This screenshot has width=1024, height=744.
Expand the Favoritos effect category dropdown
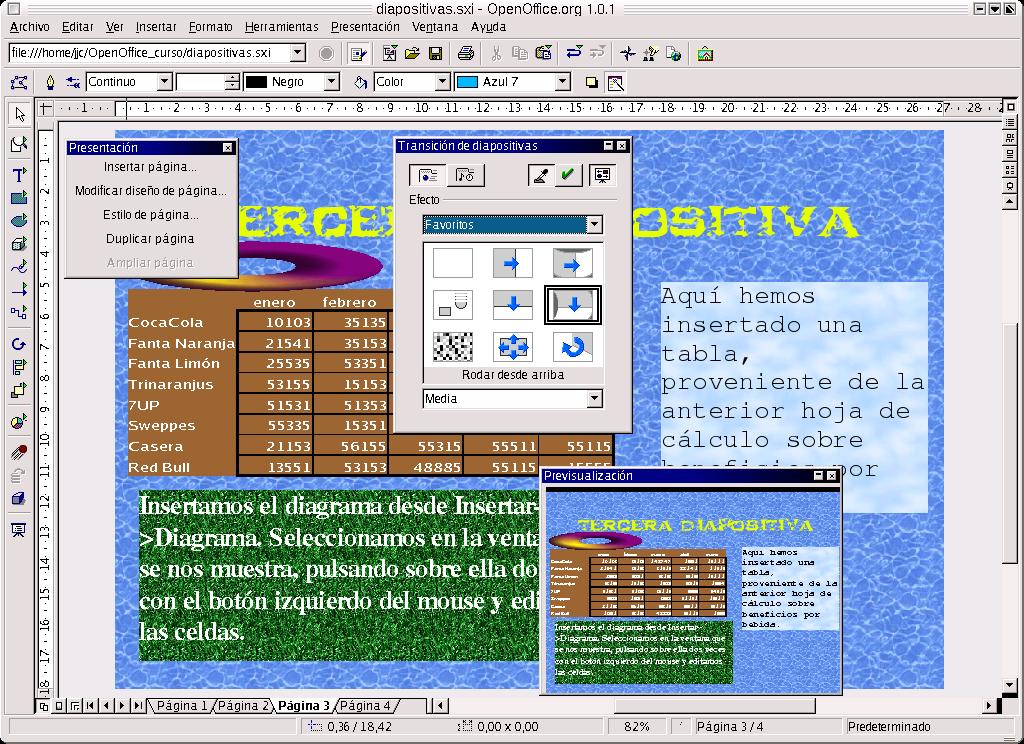(594, 225)
